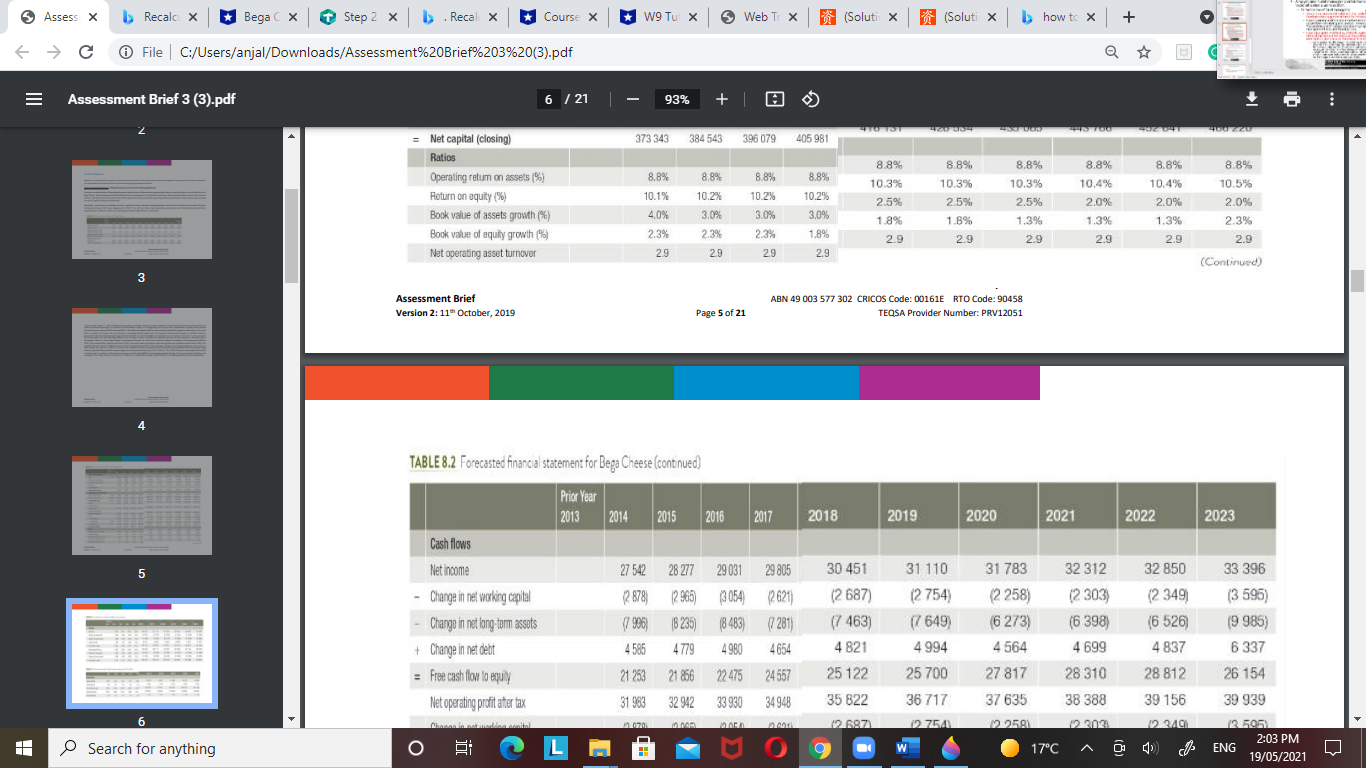Switch to the Step 2 browser tab

point(360,17)
